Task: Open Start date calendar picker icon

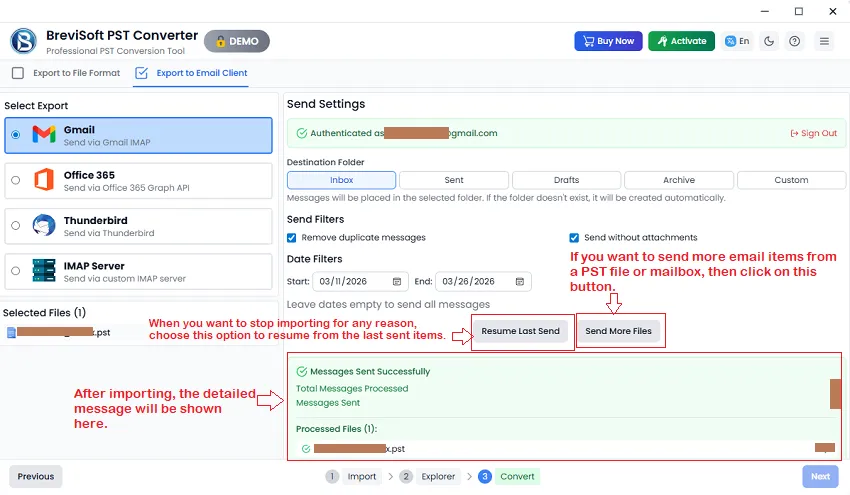Action: pos(397,281)
